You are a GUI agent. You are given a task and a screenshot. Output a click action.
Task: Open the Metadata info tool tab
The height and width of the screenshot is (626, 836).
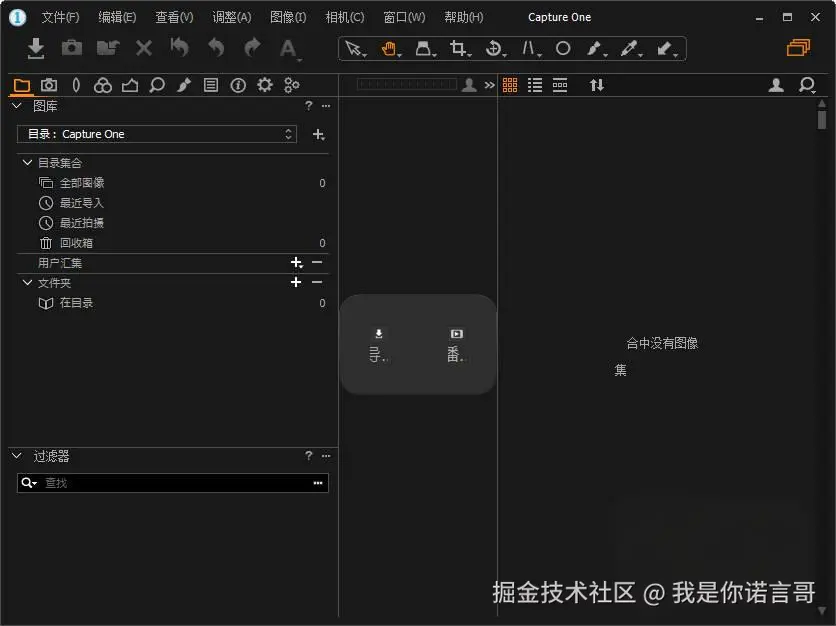238,85
